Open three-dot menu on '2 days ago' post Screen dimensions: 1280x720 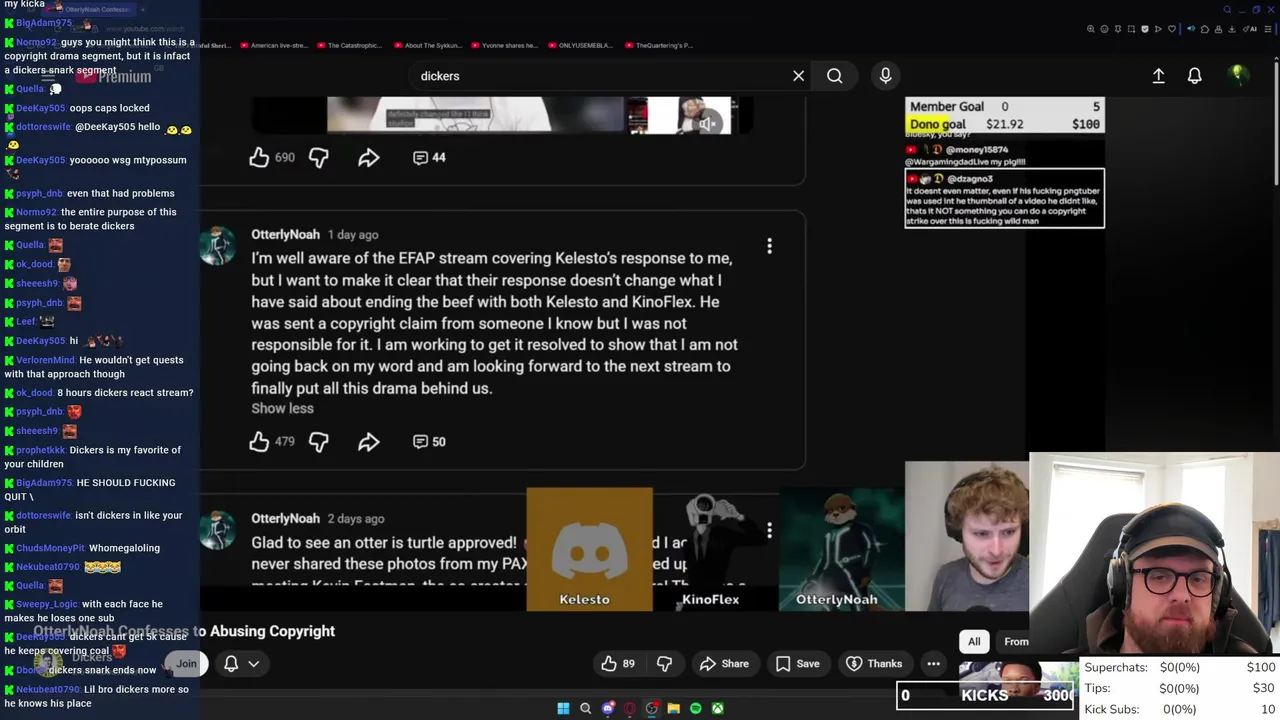769,530
